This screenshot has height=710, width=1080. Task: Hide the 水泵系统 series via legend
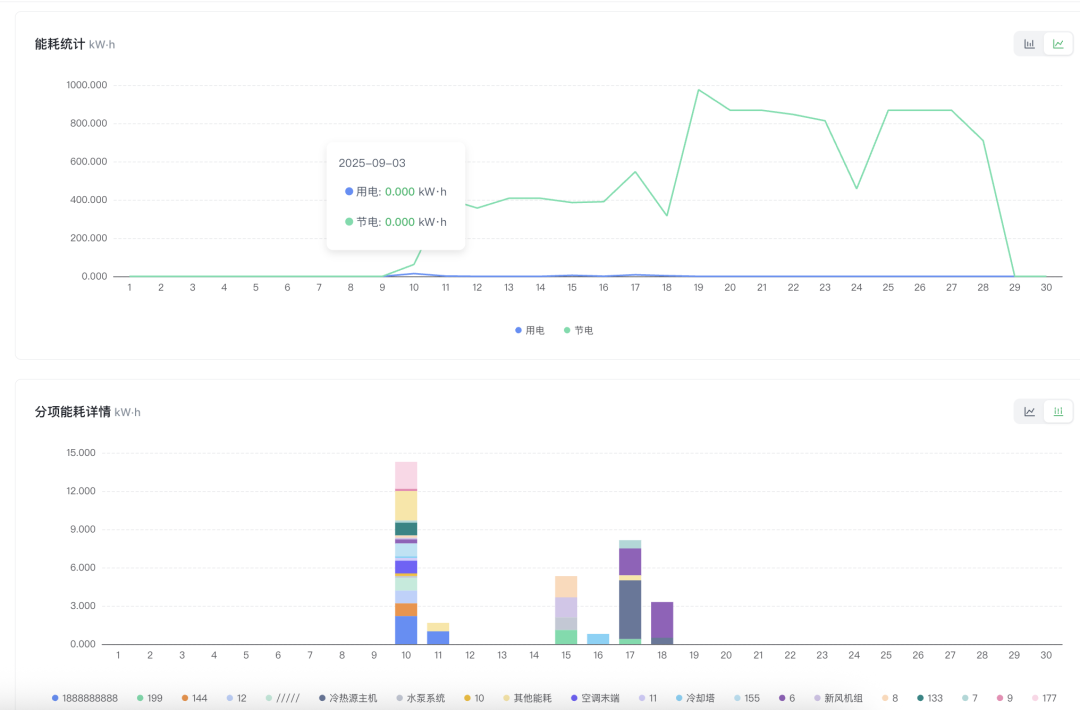(x=421, y=698)
